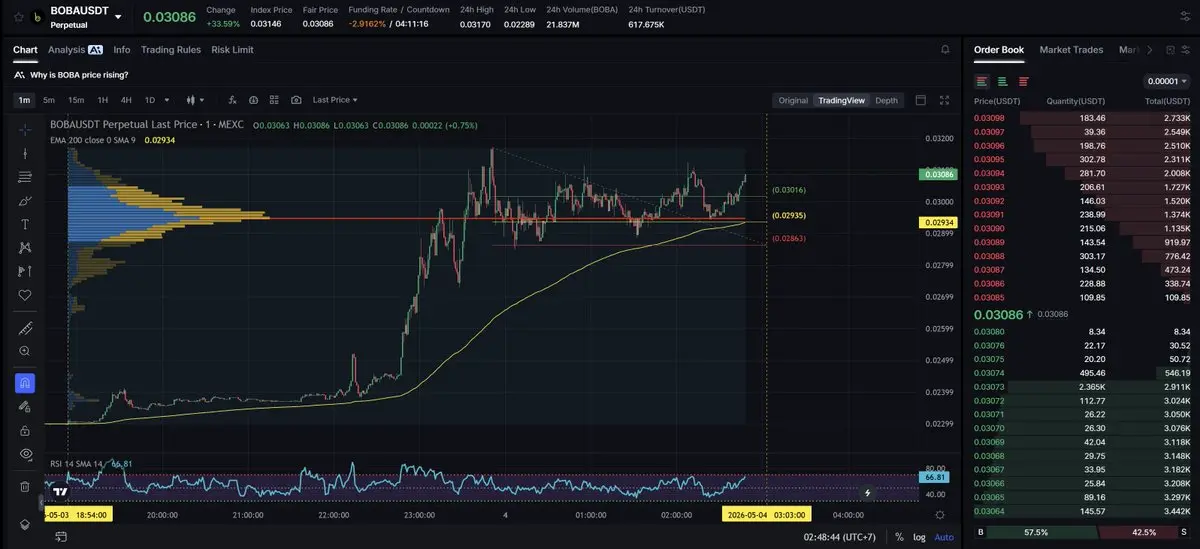Switch chart to TradingView view

[x=841, y=100]
